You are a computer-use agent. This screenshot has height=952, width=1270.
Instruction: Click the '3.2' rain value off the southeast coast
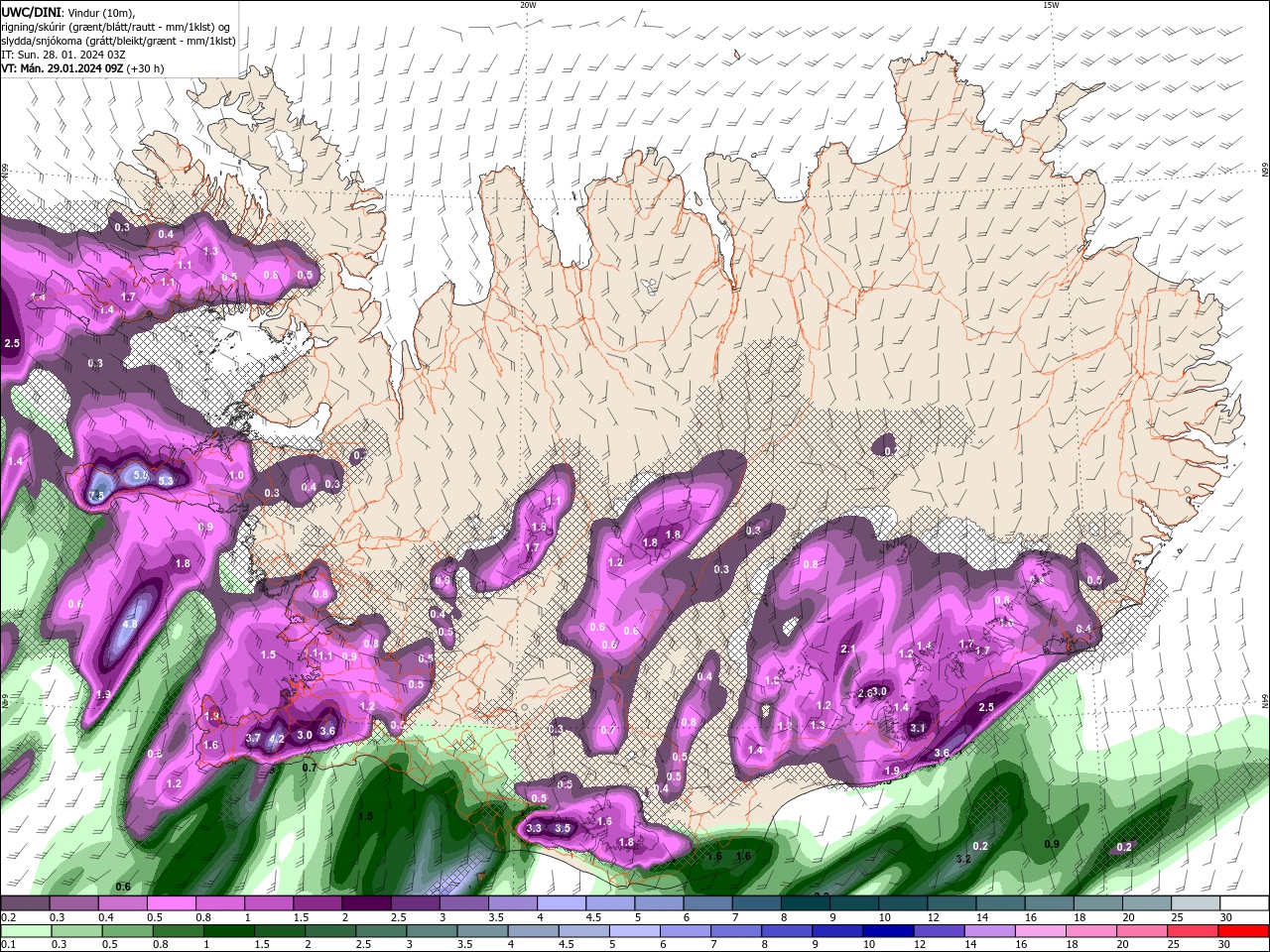962,859
